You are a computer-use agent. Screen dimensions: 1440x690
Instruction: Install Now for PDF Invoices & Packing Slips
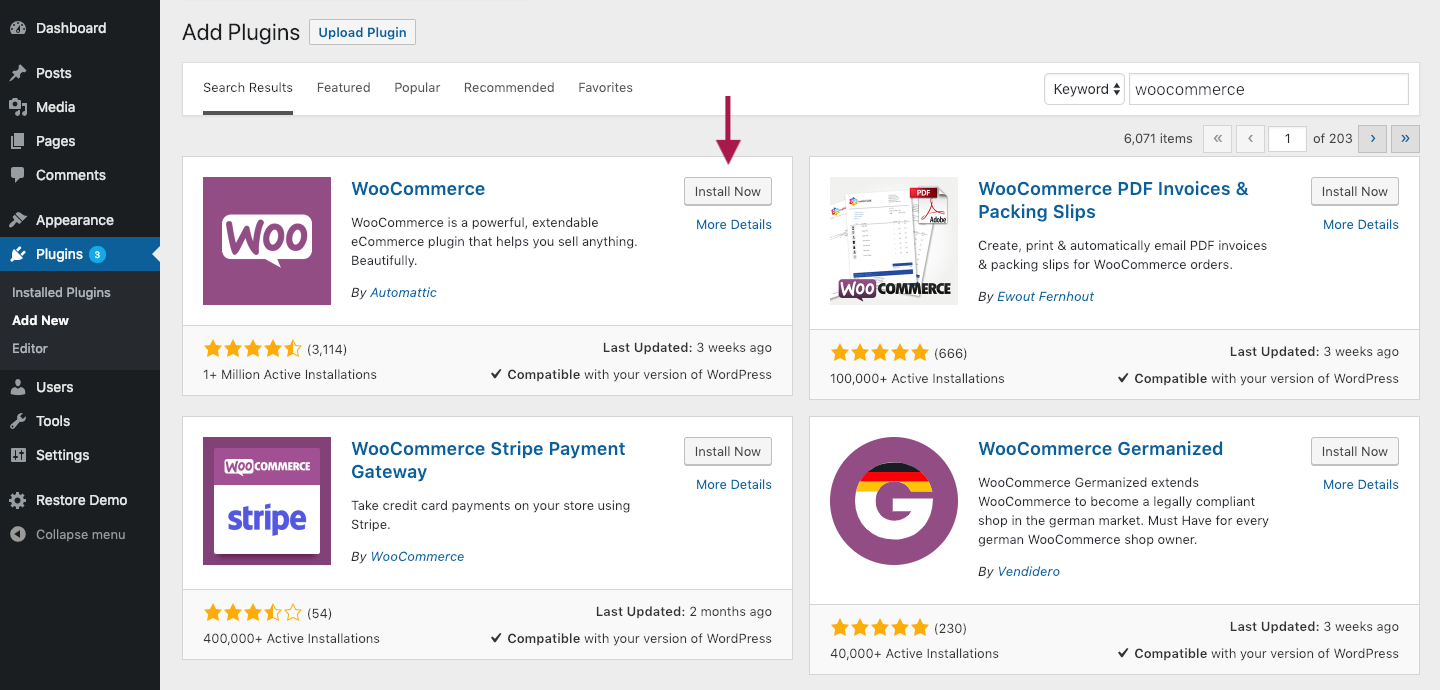coord(1355,192)
